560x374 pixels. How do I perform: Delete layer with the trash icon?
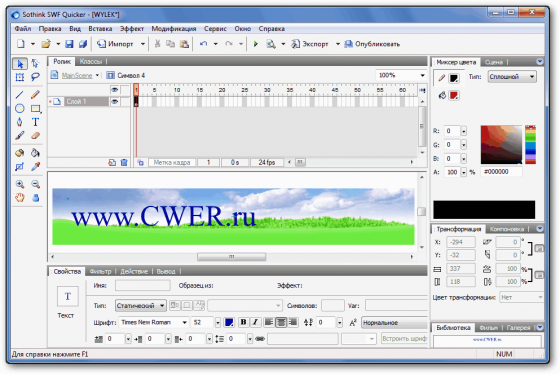click(x=124, y=163)
